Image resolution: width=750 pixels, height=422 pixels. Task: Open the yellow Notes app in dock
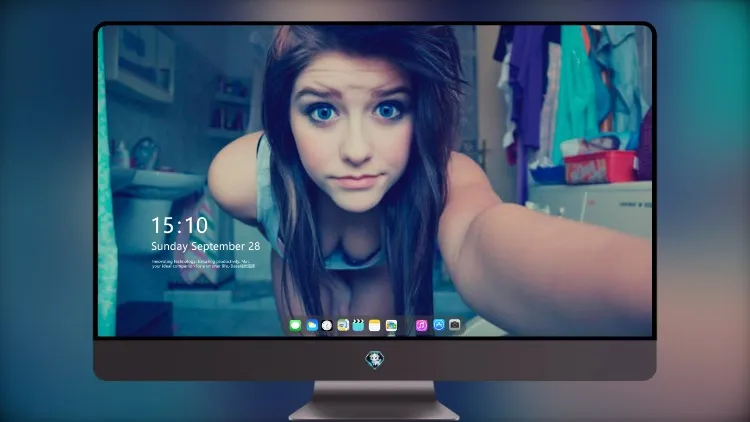(x=375, y=325)
